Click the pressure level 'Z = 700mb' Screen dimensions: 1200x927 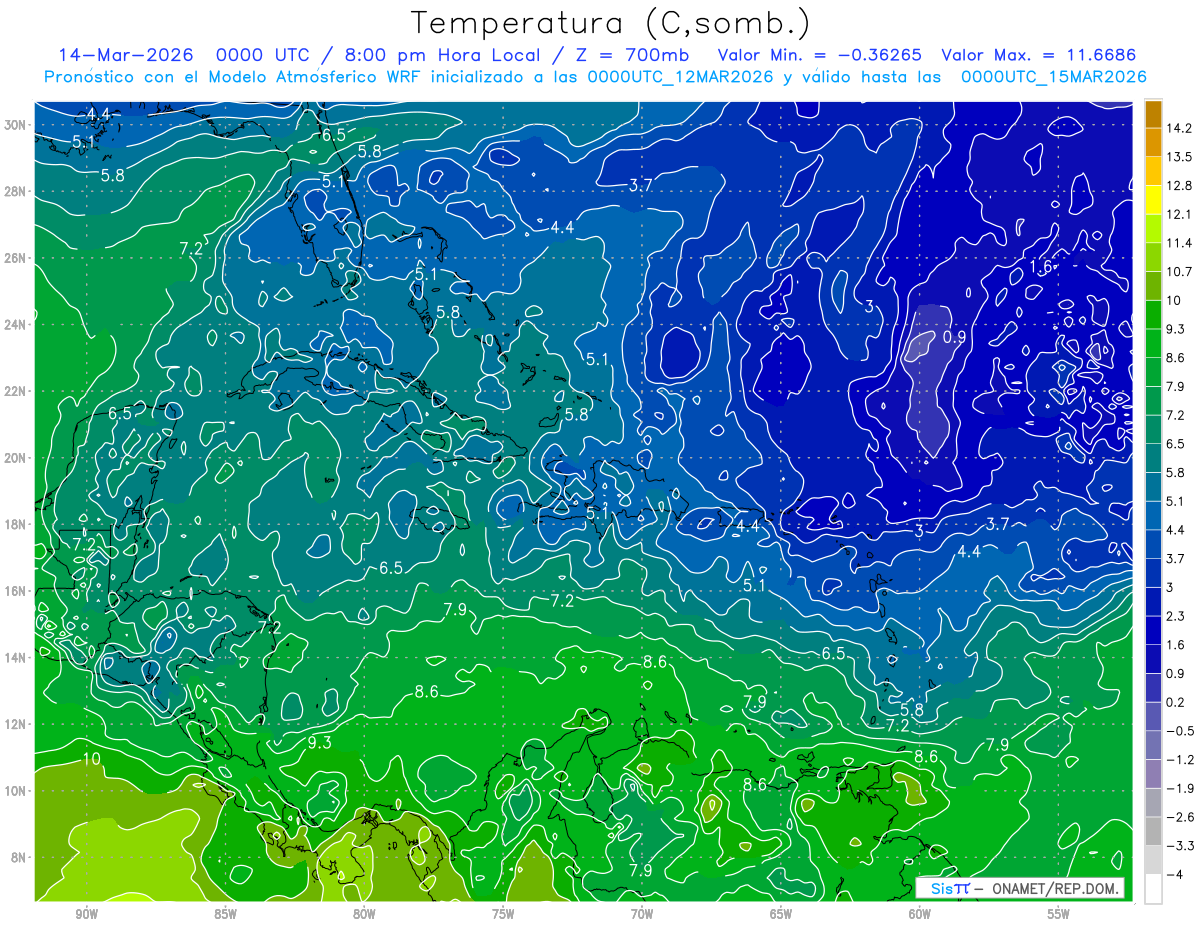click(632, 56)
